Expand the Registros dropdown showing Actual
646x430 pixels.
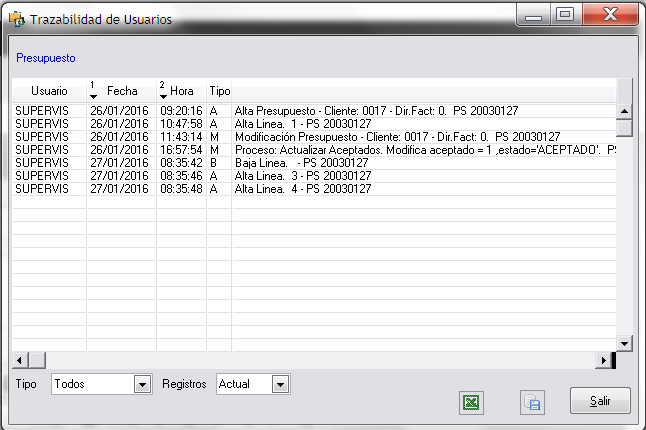[280, 384]
